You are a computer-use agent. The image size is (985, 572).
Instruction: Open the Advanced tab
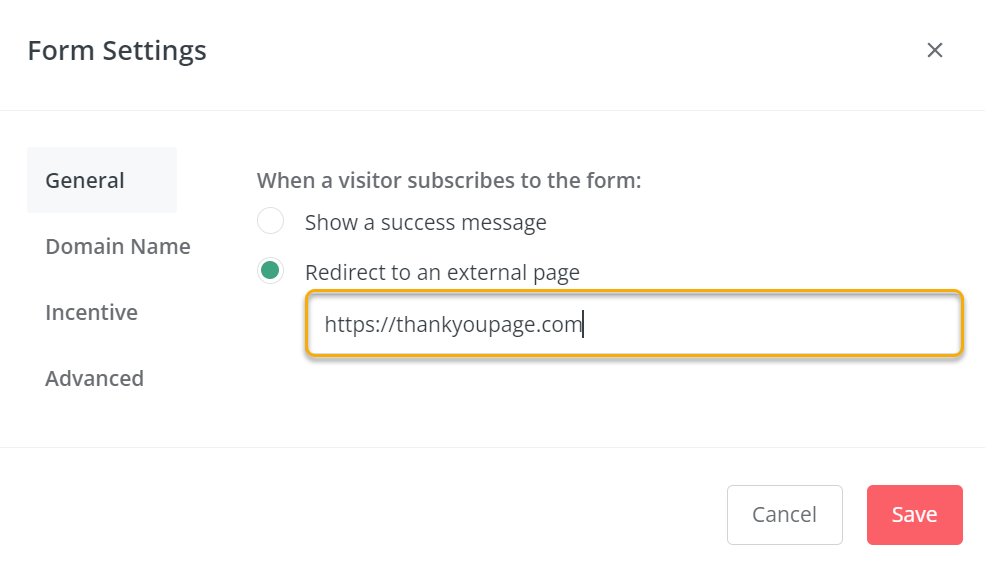pyautogui.click(x=94, y=379)
